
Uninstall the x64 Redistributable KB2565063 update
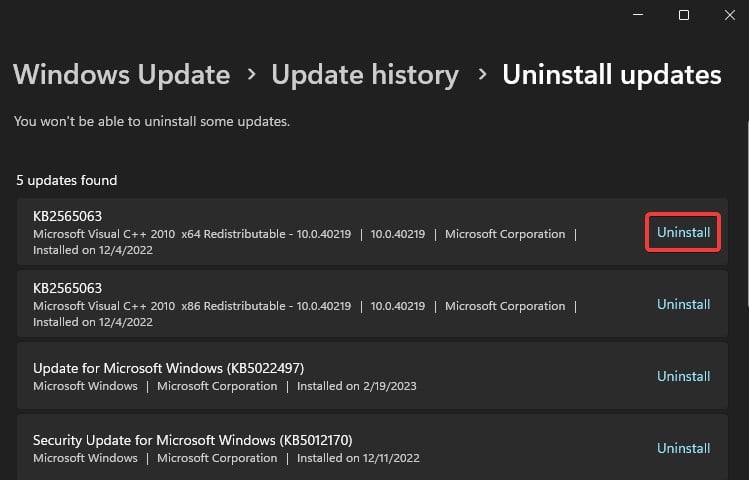[684, 232]
